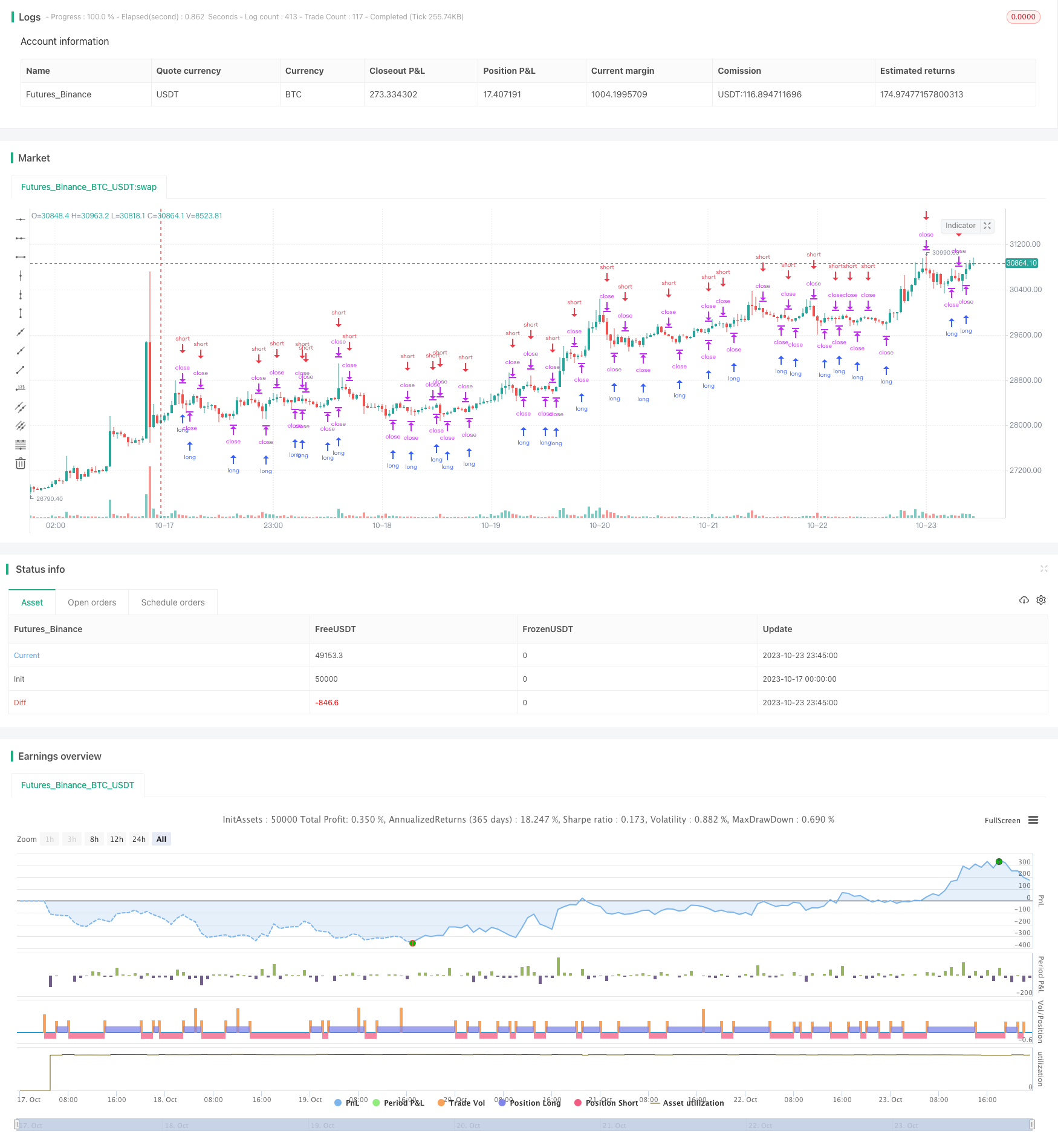Pick the price line tool labeled 123
Viewport: 1058px width, 1148px height.
21,388
